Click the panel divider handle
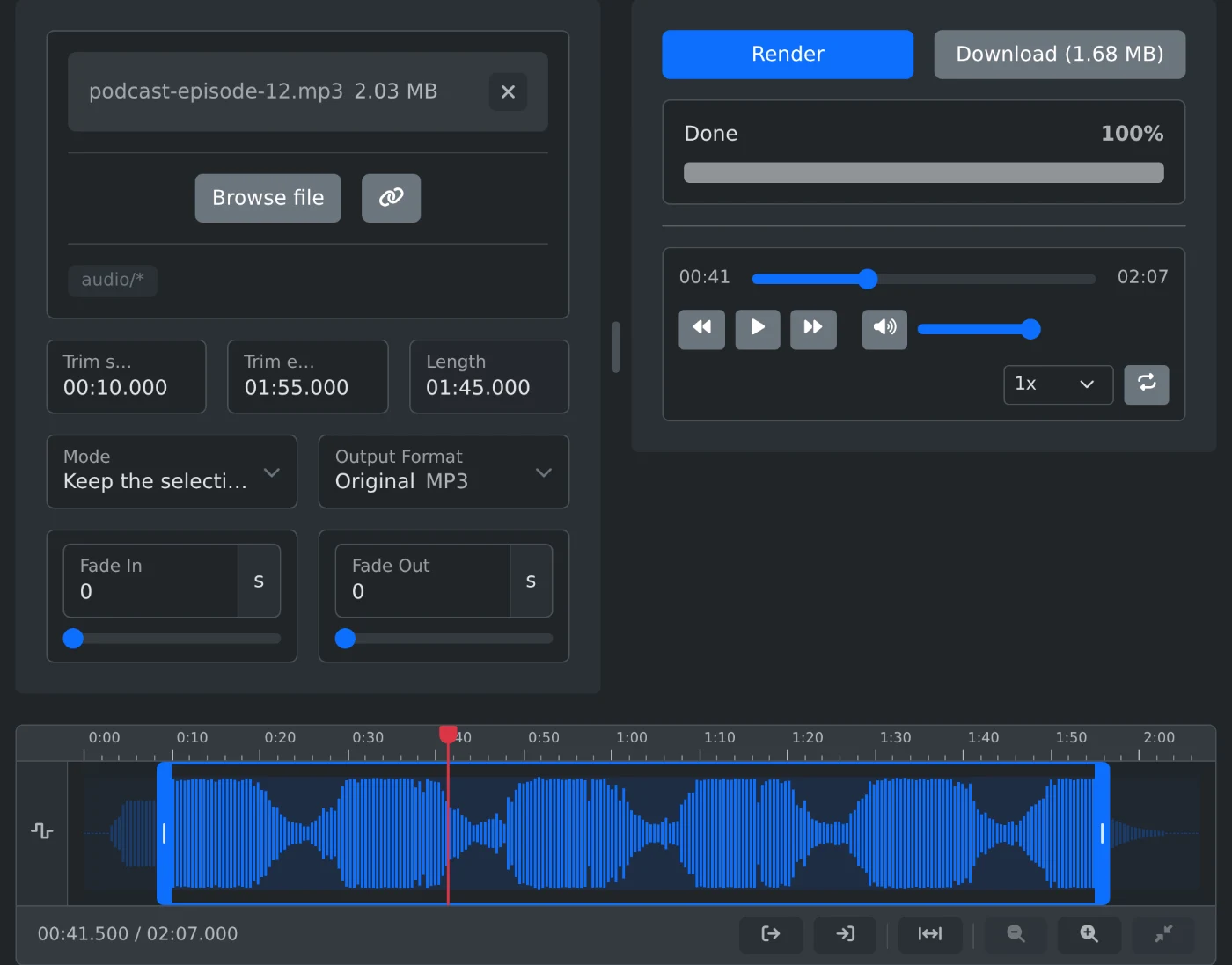The width and height of the screenshot is (1232, 965). point(616,347)
